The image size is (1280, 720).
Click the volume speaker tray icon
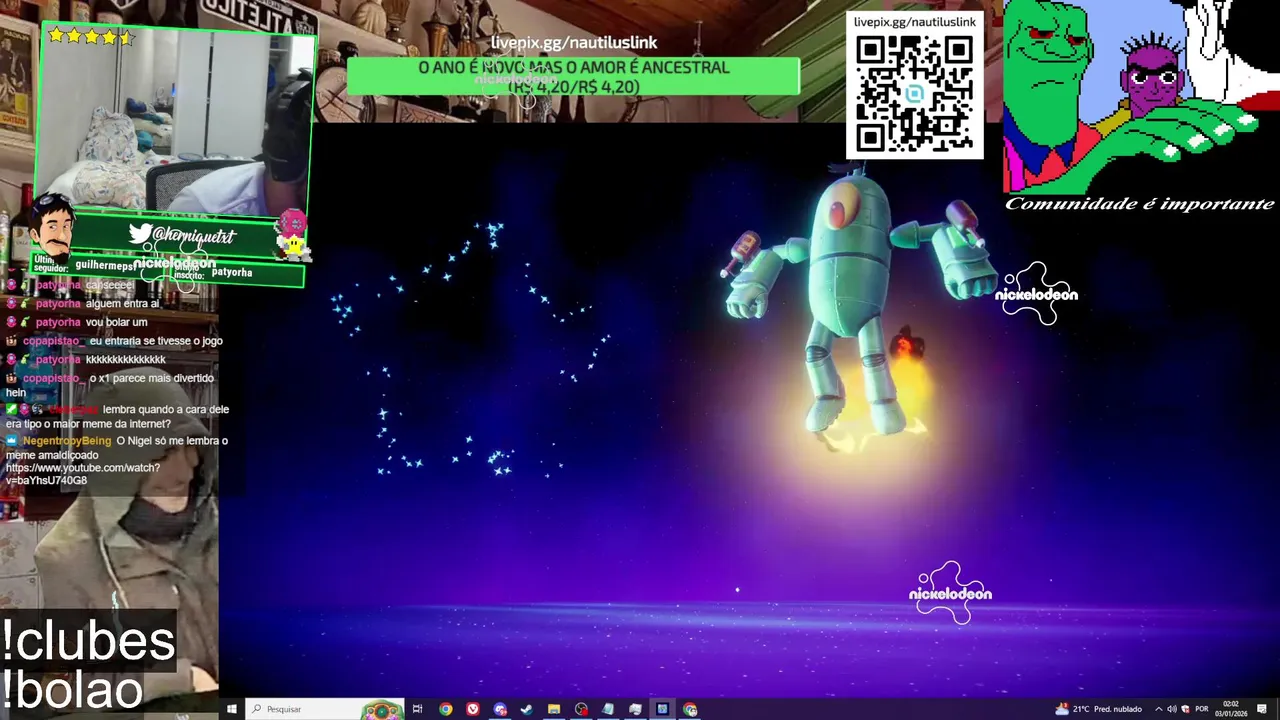coord(1171,709)
